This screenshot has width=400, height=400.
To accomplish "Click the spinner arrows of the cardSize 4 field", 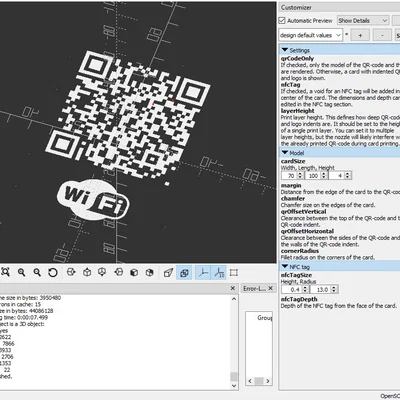I will (x=348, y=175).
